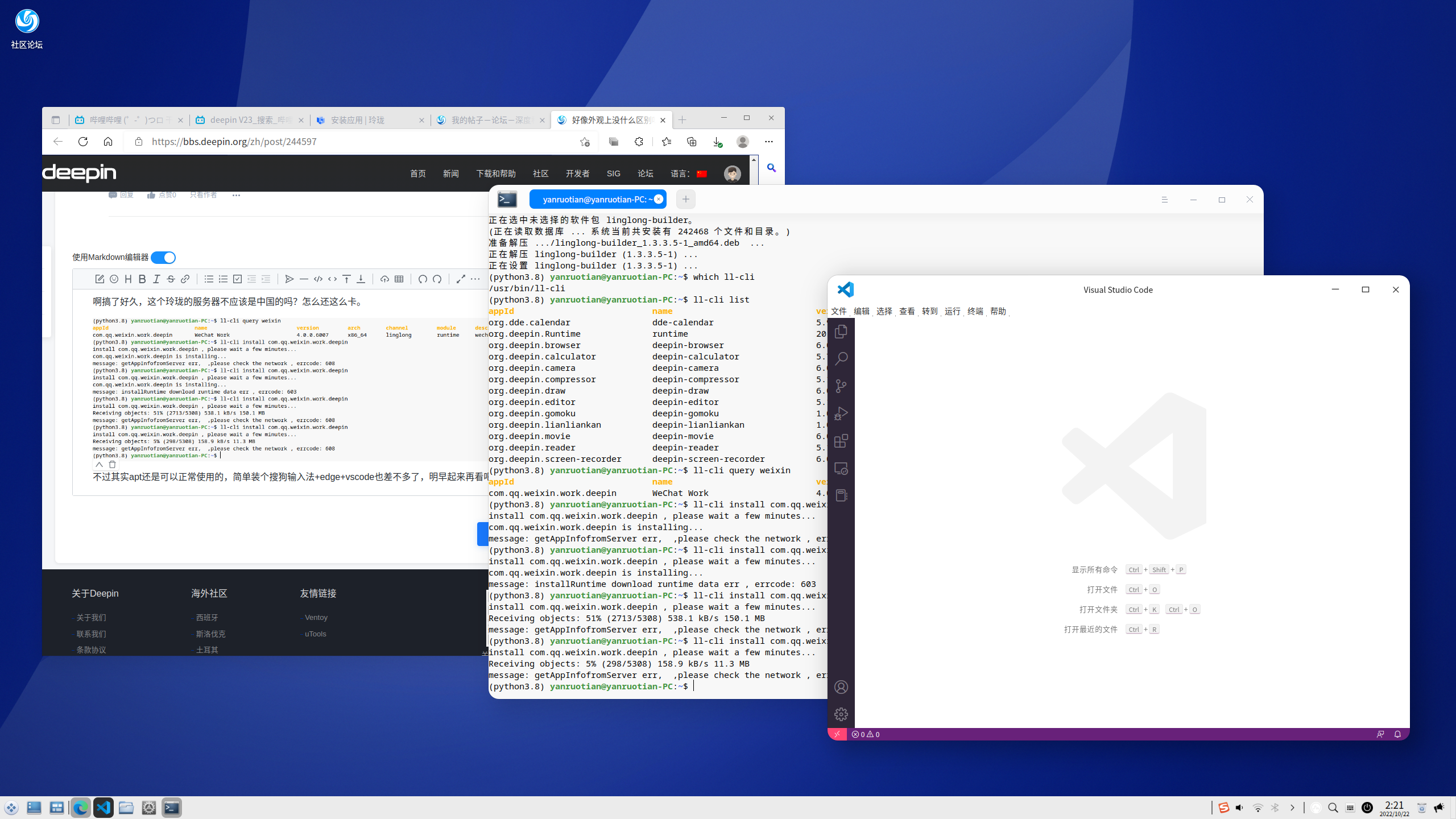Select the Run and Debug icon

[841, 413]
